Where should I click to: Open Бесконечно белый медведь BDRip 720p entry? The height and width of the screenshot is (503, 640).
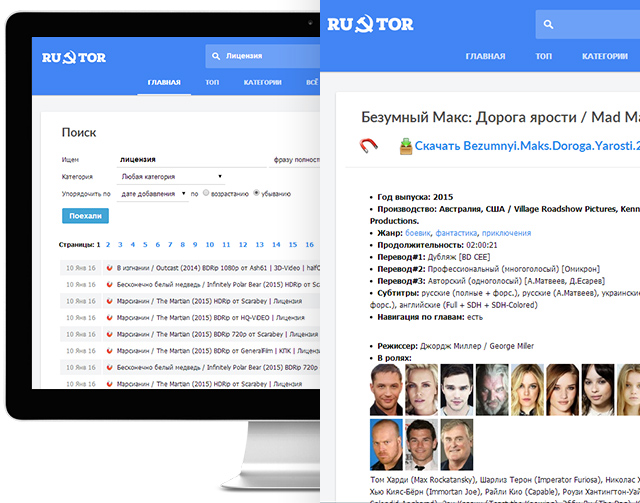click(217, 367)
